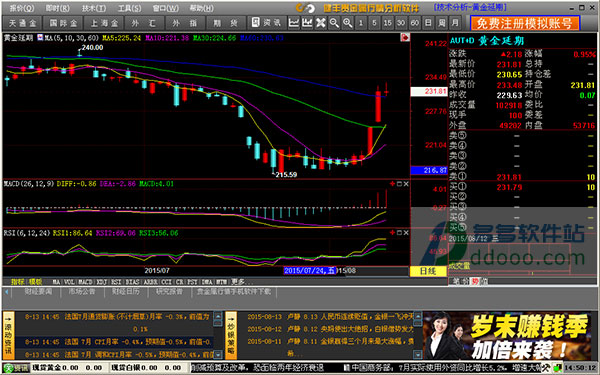Select the crossed drawing tools icon
600x375 pixels.
pos(321,23)
